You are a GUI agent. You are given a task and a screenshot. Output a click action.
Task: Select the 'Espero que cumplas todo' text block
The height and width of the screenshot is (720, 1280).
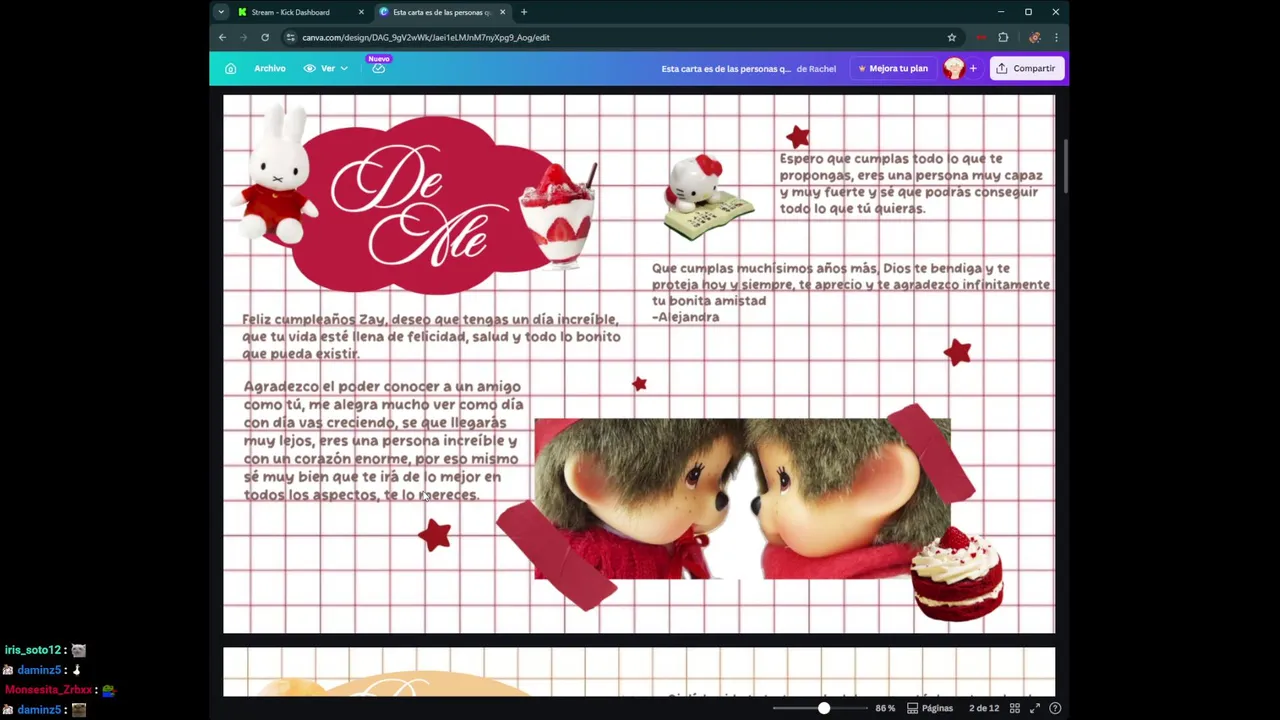(x=911, y=183)
